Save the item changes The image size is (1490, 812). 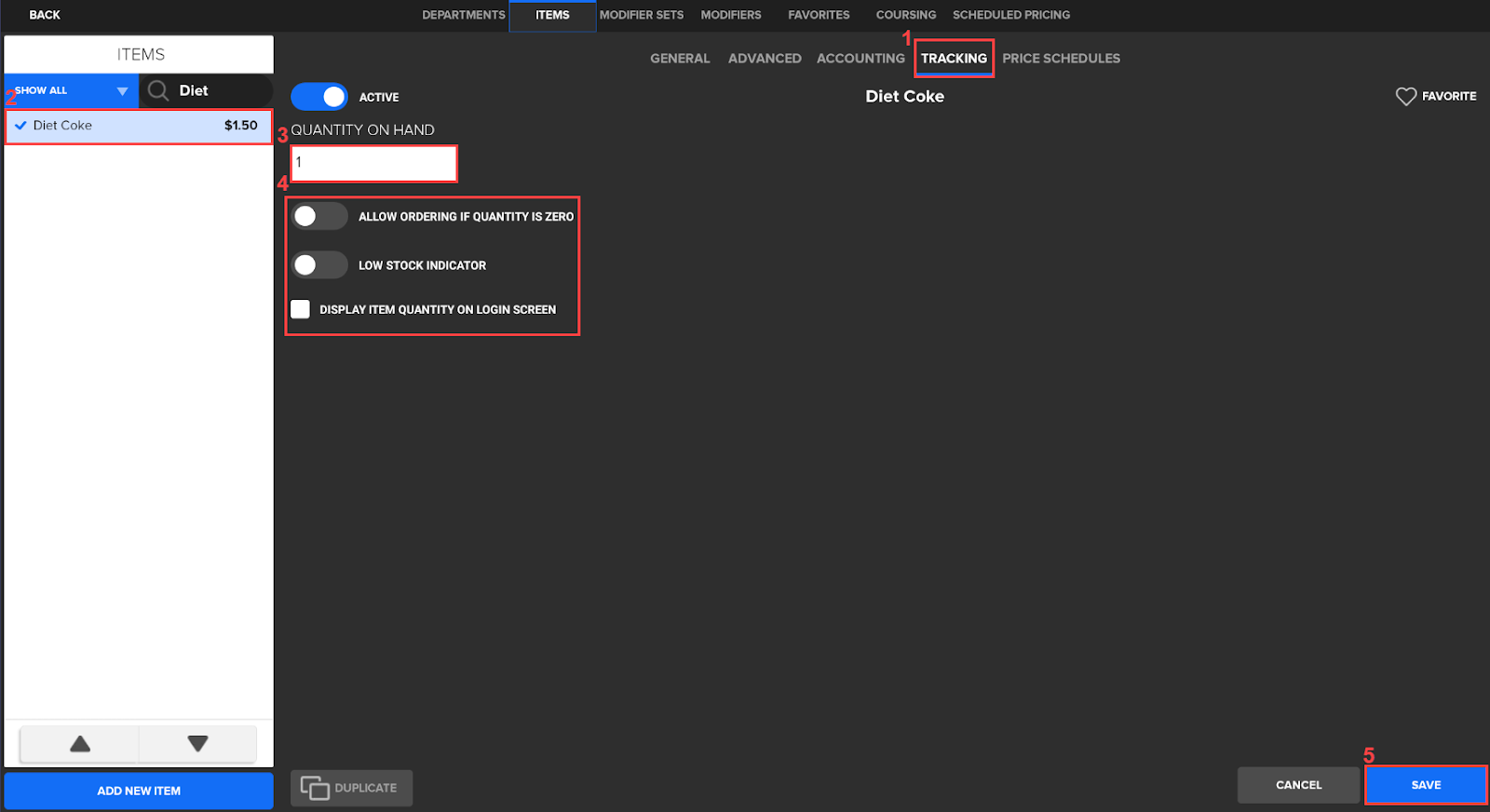coord(1425,785)
